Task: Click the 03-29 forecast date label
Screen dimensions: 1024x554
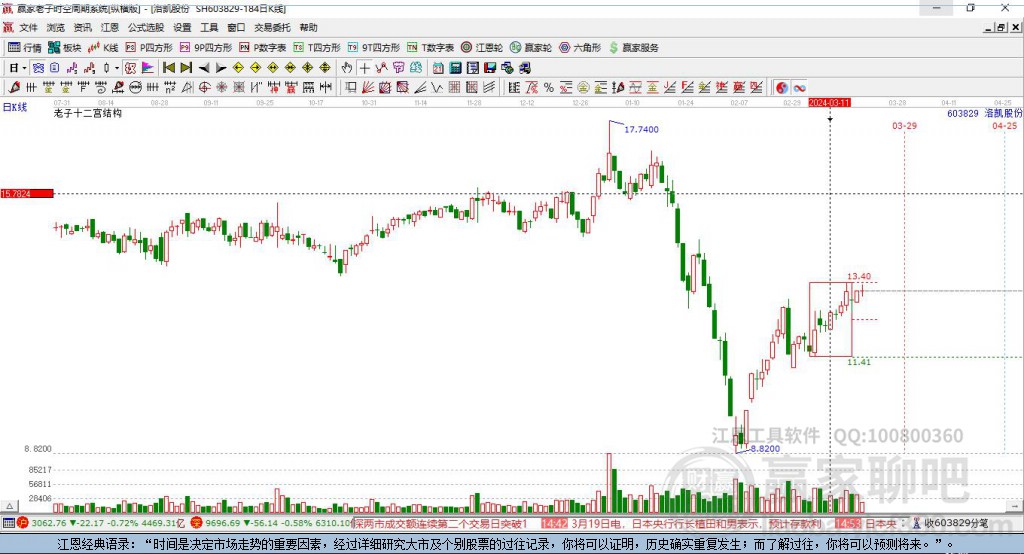Action: pyautogui.click(x=904, y=125)
